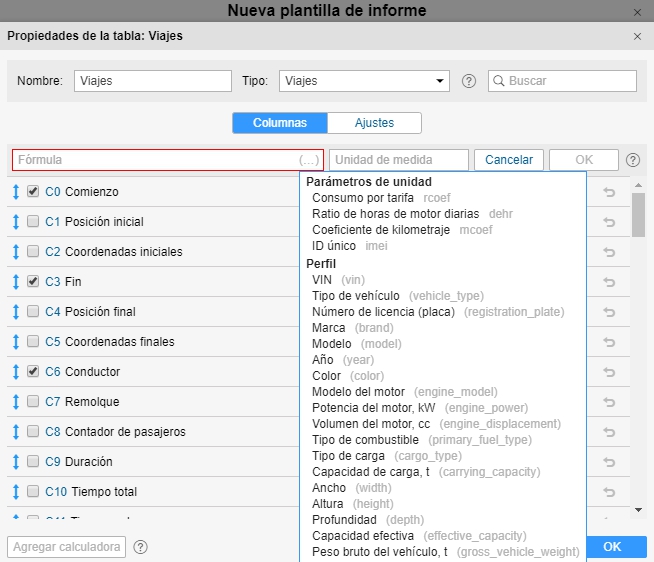Viewport: 654px width, 562px height.
Task: Choose 'Tipo de combustible' from parameter list
Action: [x=367, y=440]
